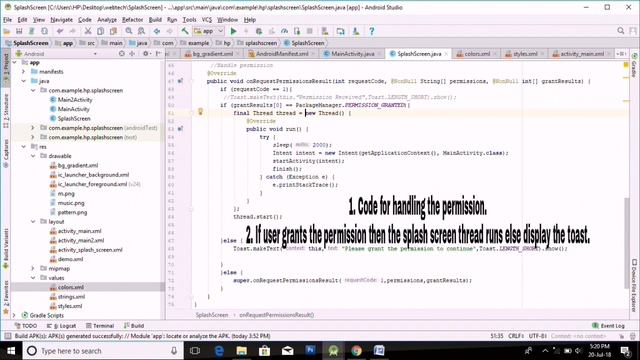Switch to the styles.xml editor tab
The height and width of the screenshot is (360, 640).
click(525, 54)
